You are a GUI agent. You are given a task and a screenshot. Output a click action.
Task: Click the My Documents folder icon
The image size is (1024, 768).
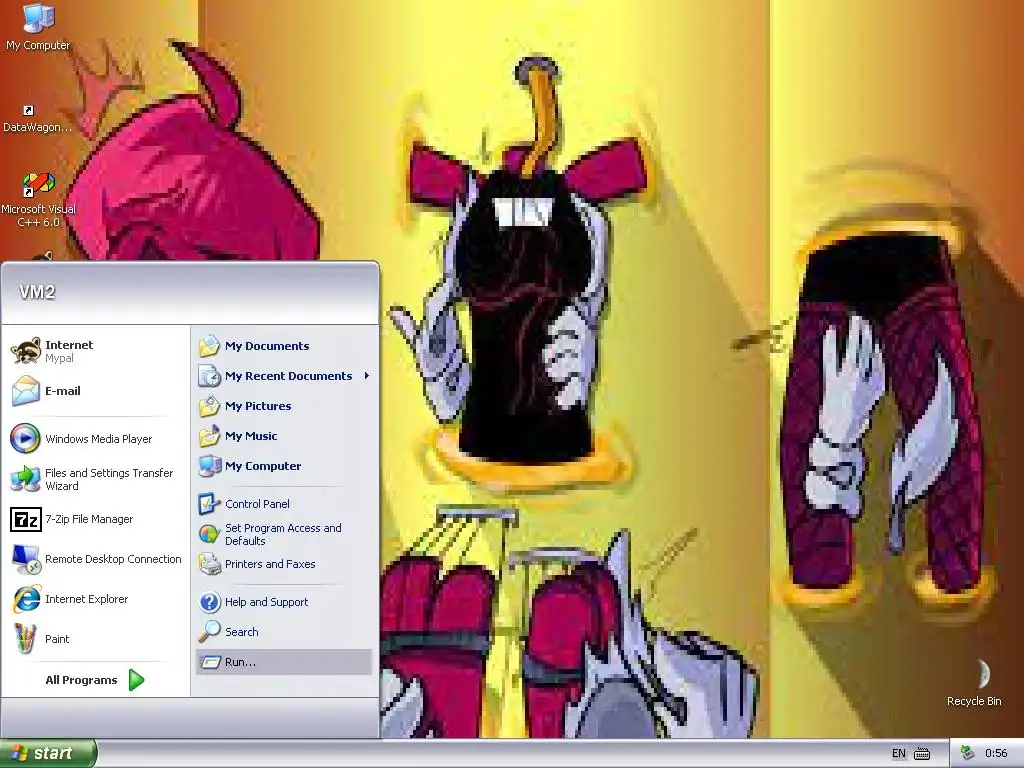[209, 346]
